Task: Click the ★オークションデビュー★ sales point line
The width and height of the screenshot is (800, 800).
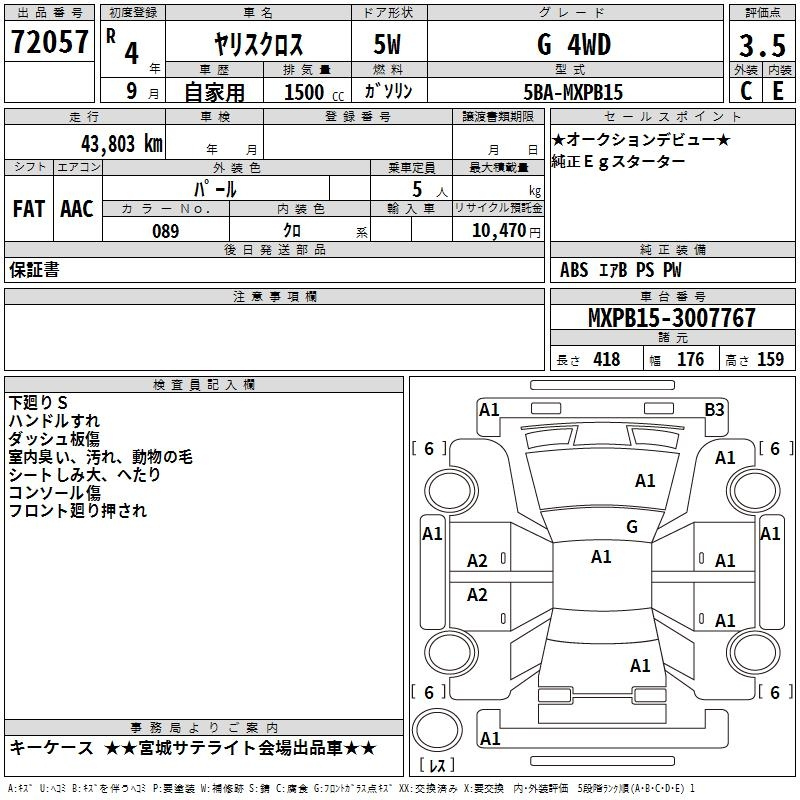Action: [641, 139]
